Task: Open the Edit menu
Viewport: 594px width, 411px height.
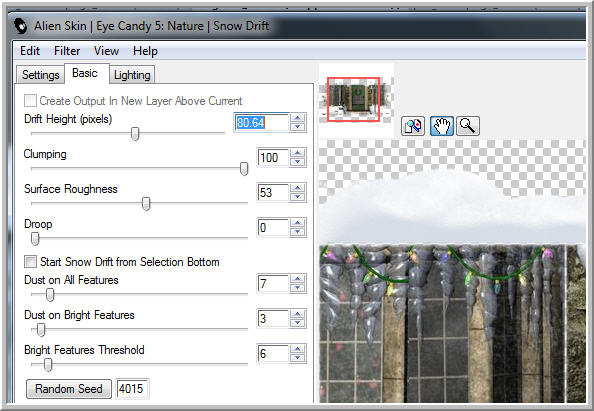Action: (30, 51)
